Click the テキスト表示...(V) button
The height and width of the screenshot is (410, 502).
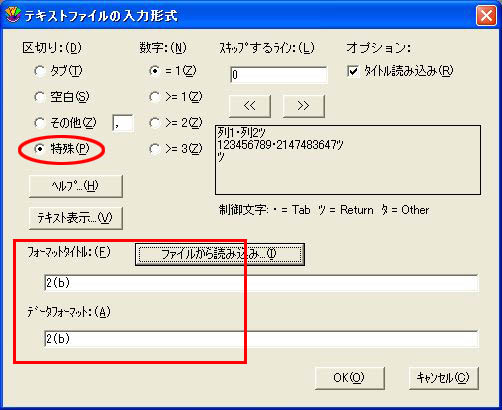(76, 218)
